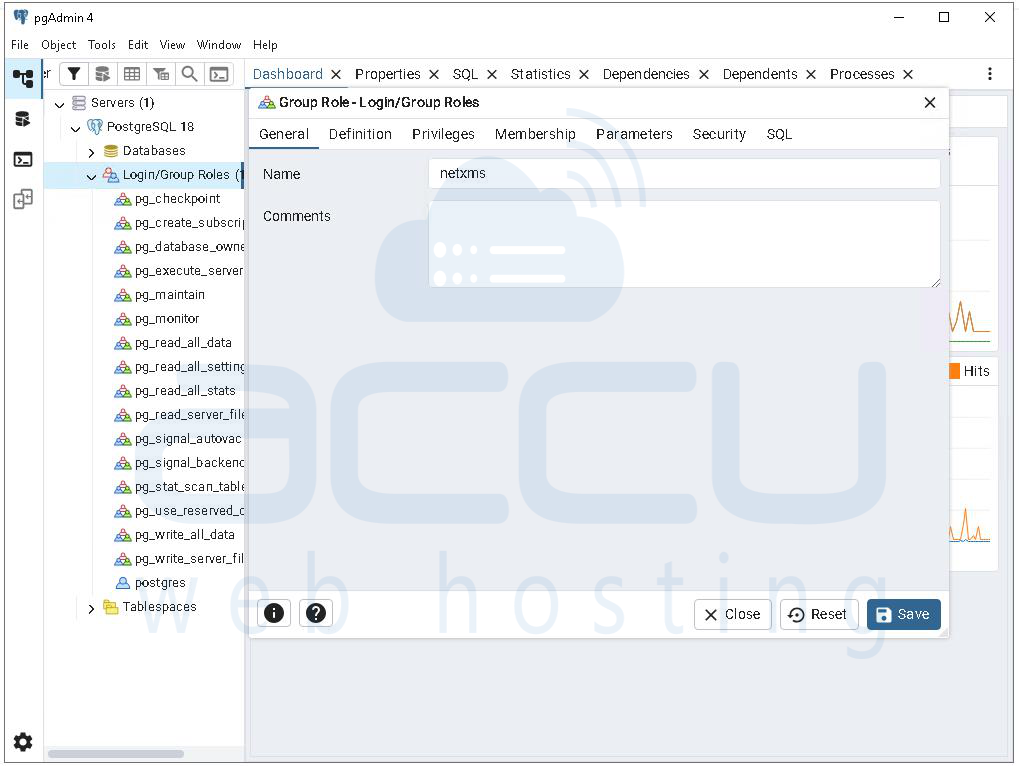The image size is (1019, 766).
Task: Select the pg_read_all_data role
Action: (183, 343)
